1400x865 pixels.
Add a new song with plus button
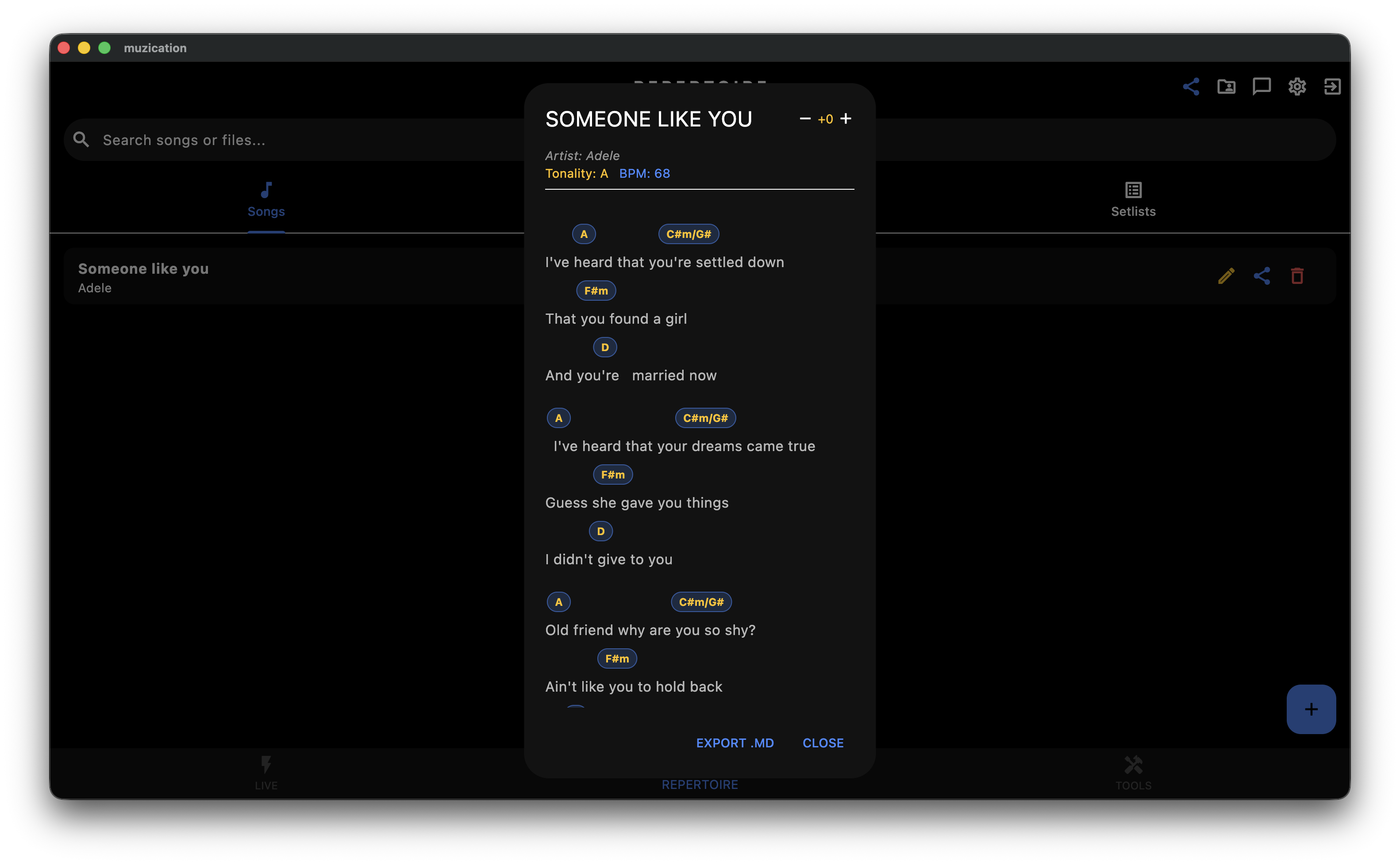[x=1311, y=709]
